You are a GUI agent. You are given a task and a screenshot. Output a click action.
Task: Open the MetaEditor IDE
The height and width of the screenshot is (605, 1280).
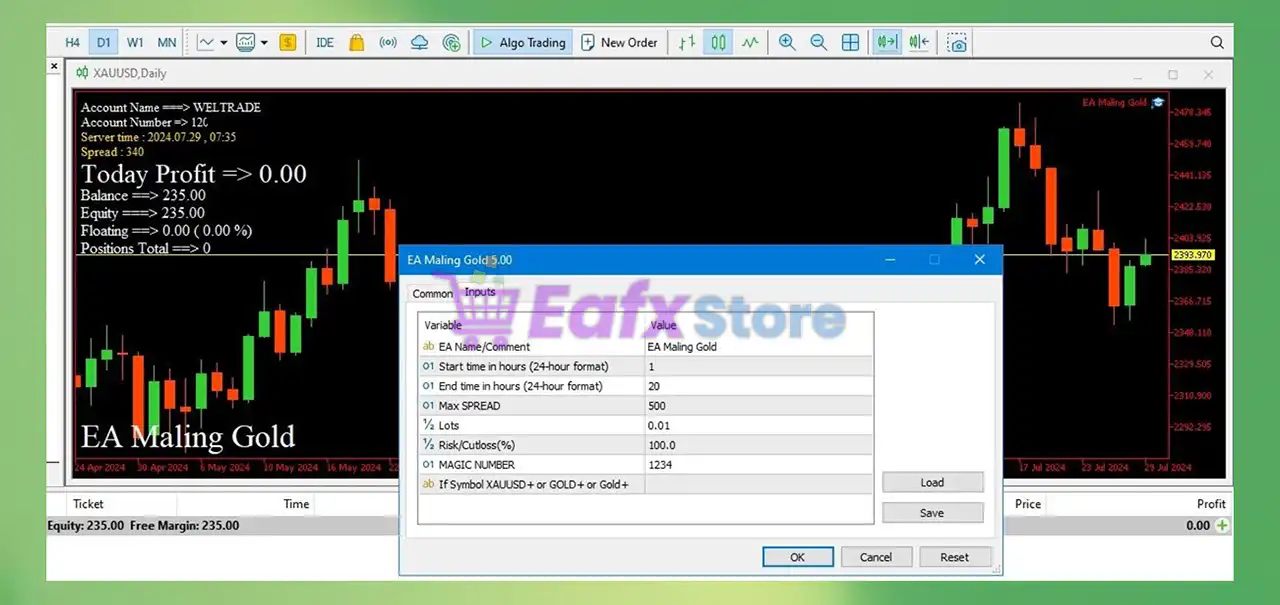point(325,43)
